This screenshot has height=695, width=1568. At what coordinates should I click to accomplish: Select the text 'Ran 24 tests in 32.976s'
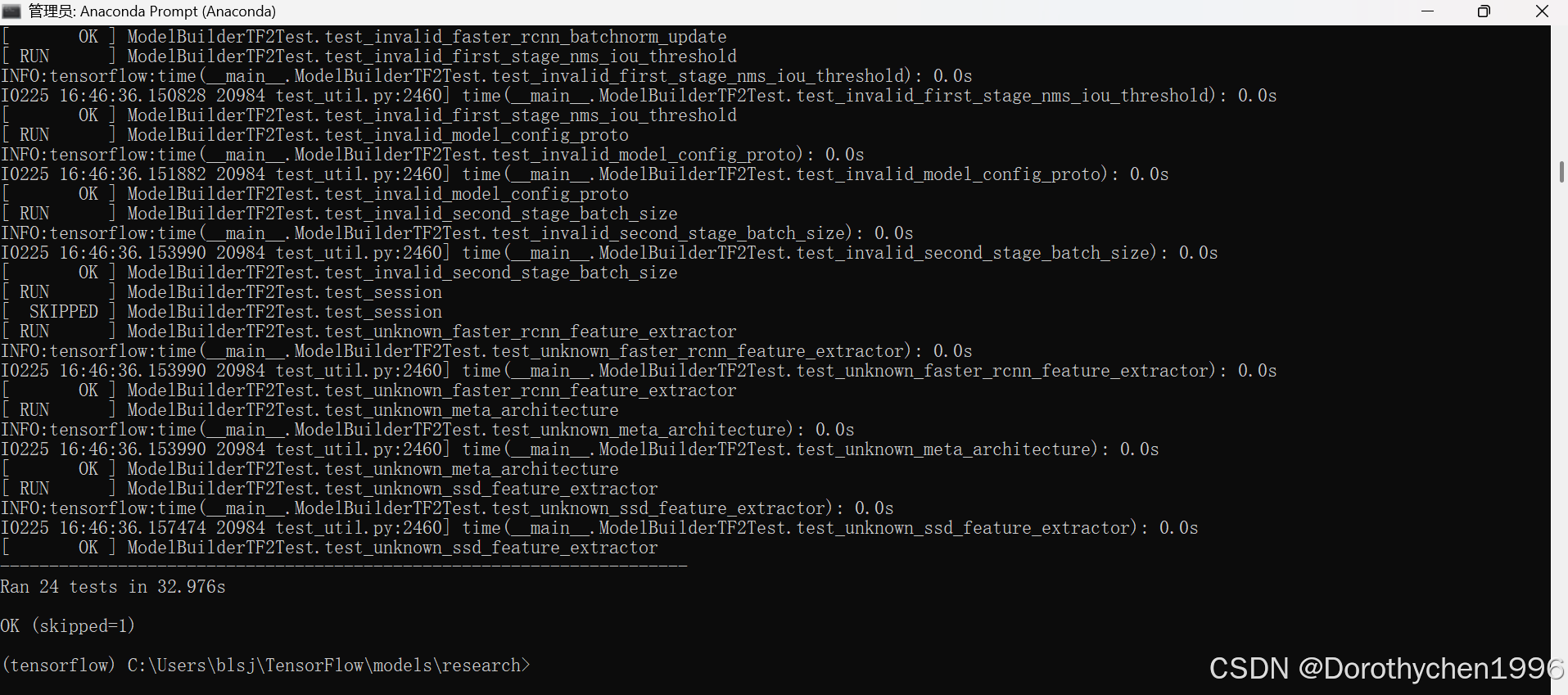point(113,586)
